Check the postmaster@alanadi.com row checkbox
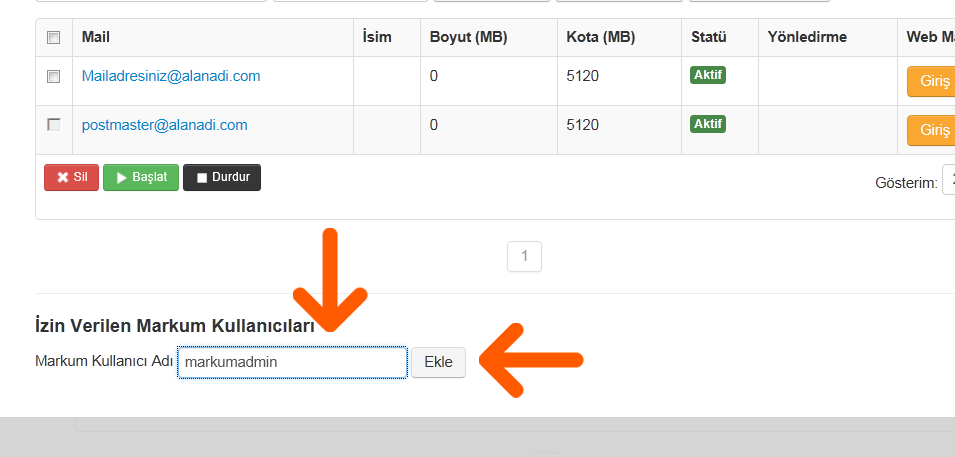 click(x=54, y=125)
